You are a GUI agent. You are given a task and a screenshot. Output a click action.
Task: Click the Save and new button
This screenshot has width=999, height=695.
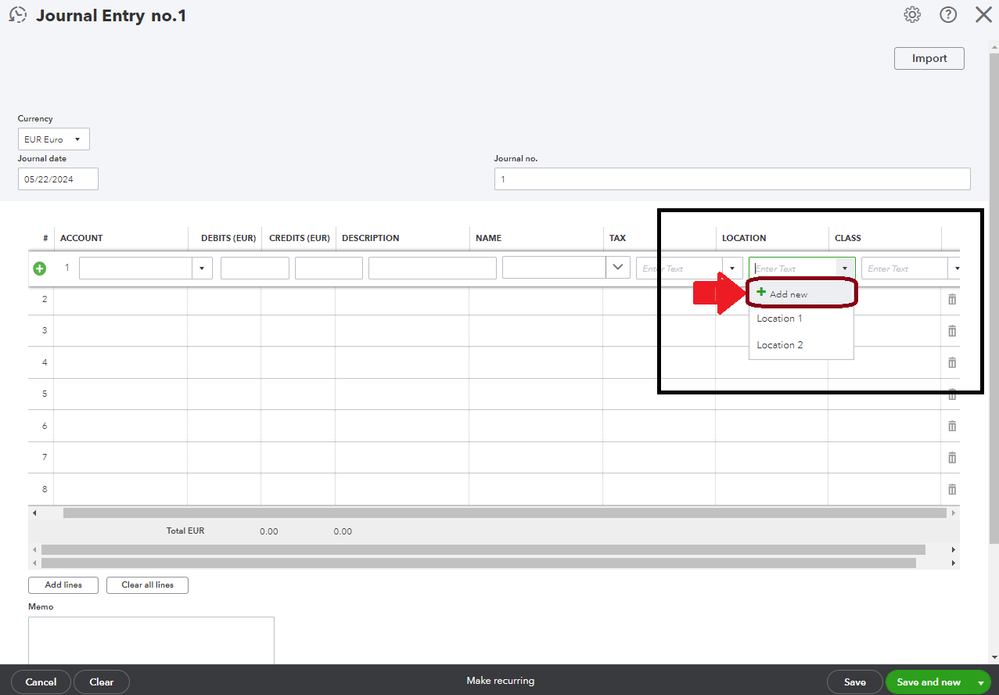(928, 682)
